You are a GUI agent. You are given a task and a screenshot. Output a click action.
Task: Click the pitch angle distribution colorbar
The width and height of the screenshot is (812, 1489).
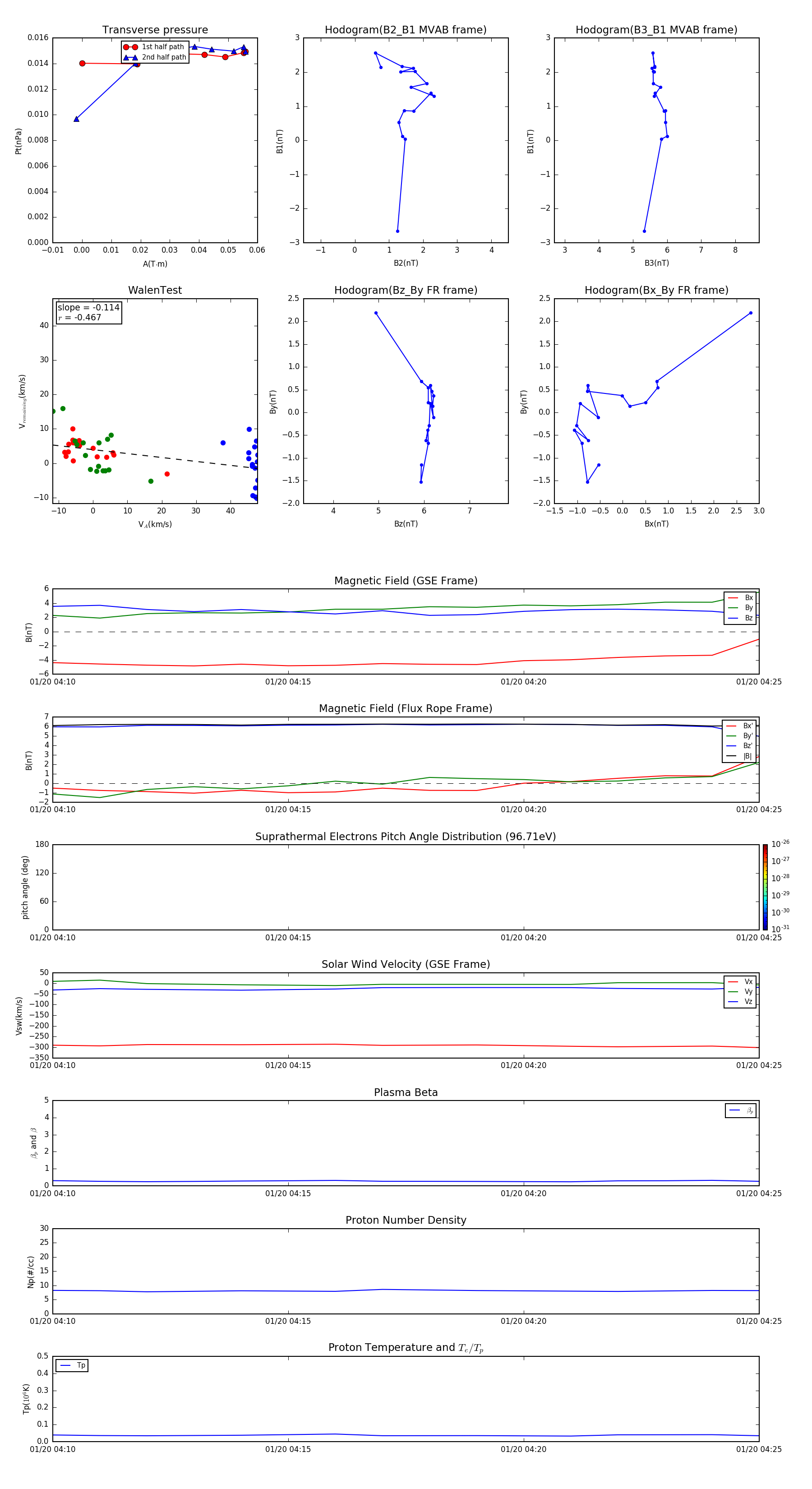point(765,887)
